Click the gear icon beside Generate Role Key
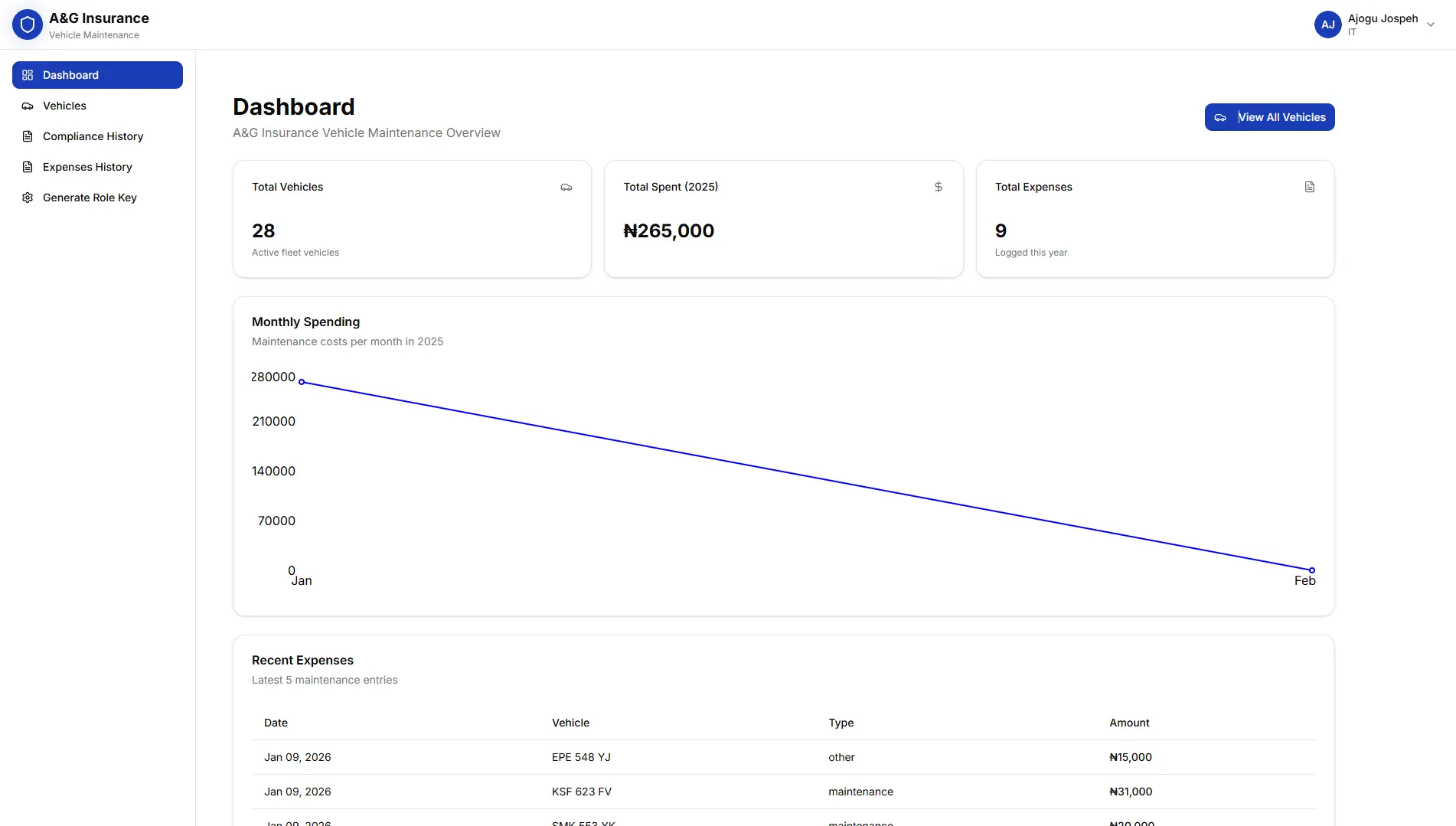The height and width of the screenshot is (826, 1456). point(28,198)
